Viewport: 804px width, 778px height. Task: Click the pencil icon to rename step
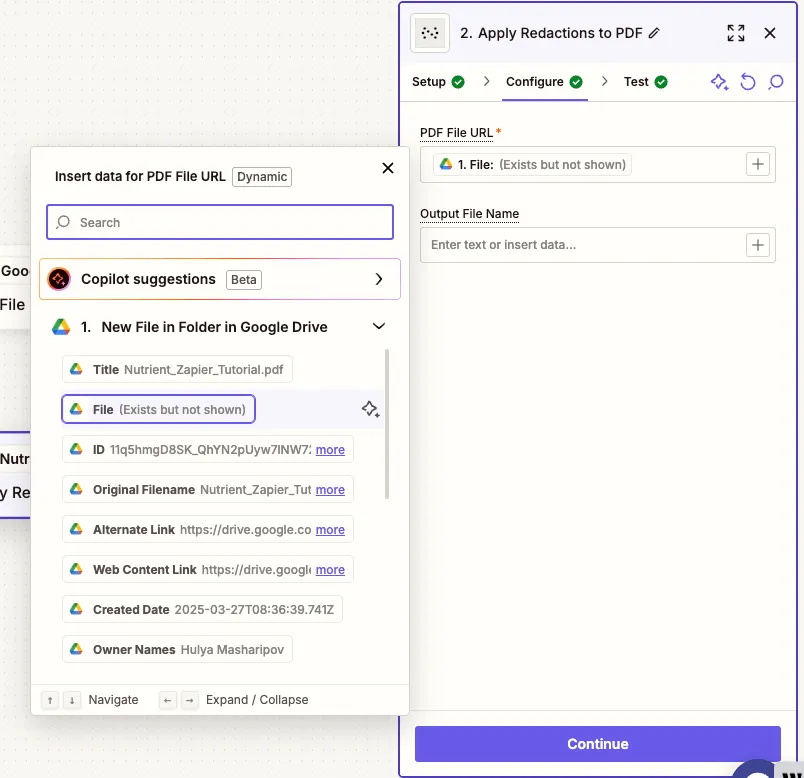click(x=655, y=33)
